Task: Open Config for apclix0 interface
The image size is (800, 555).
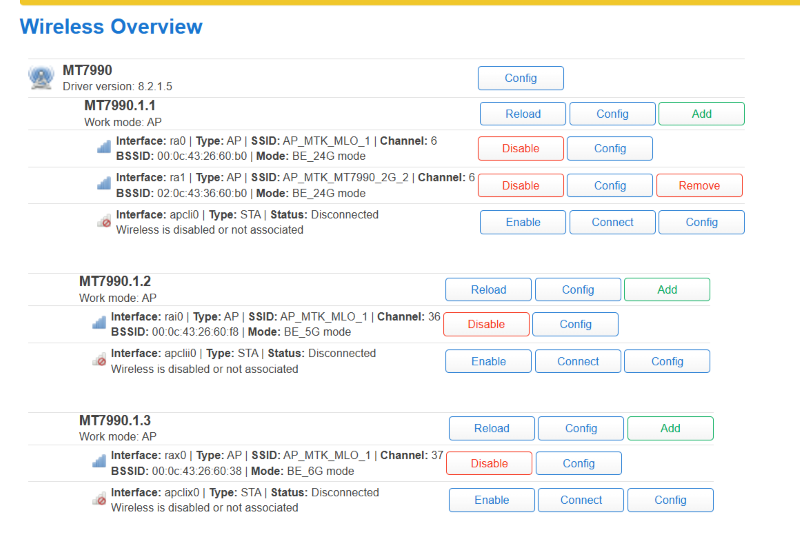Action: 670,500
